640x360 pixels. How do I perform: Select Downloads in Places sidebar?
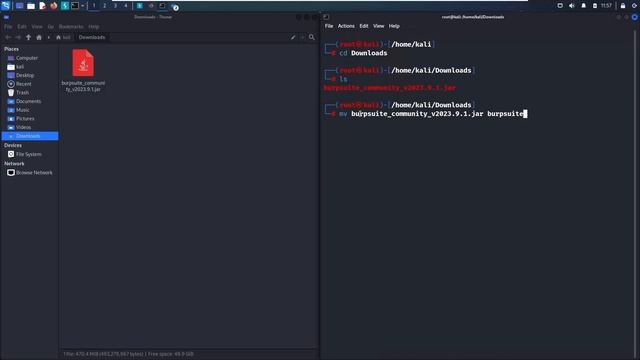[x=30, y=136]
